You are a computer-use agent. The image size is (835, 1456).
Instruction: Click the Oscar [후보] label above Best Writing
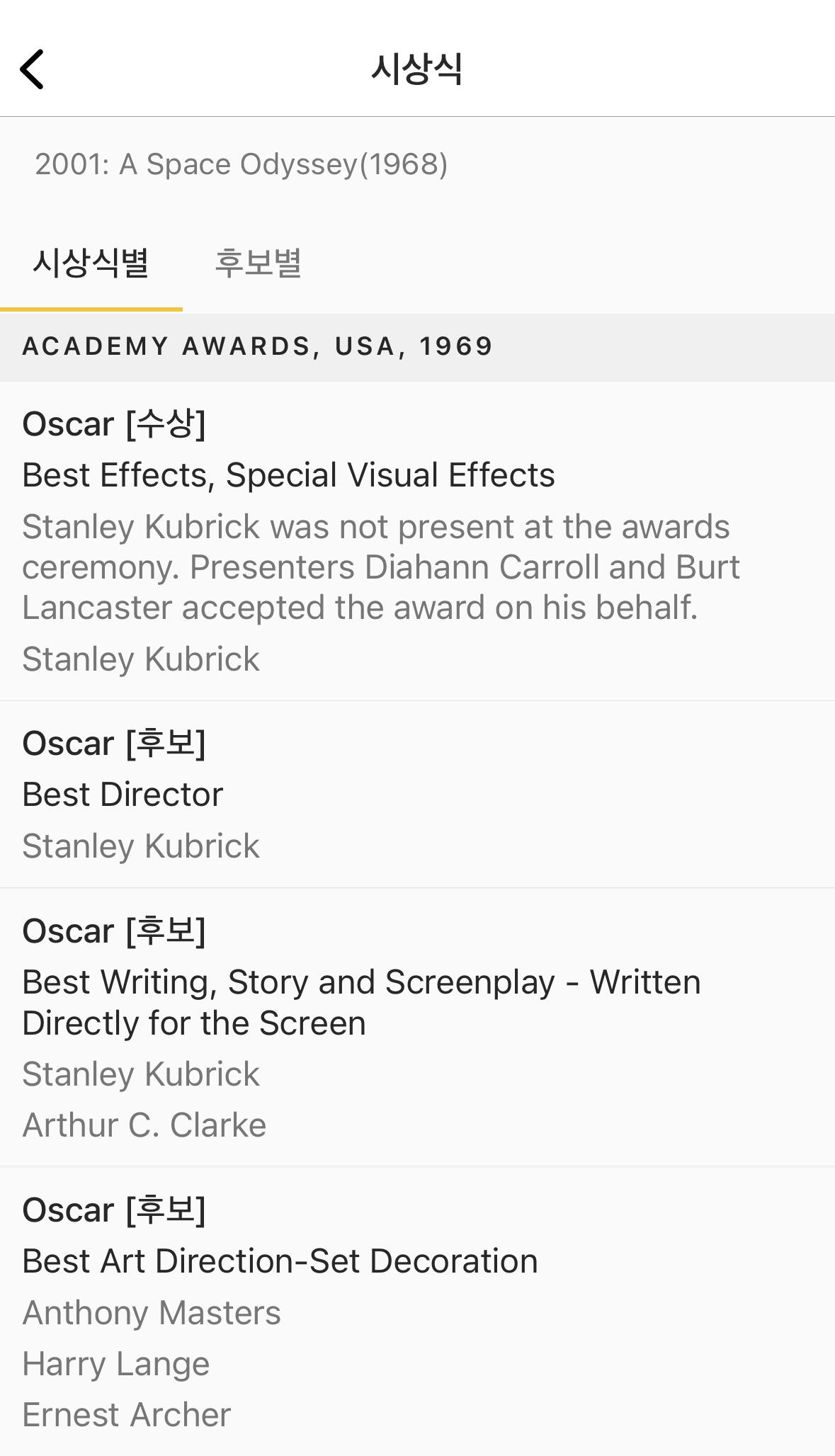114,931
